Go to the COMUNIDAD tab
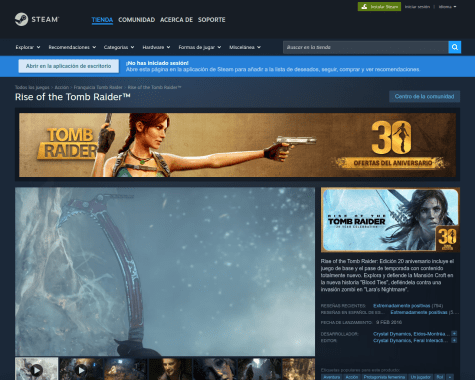This screenshot has height=380, width=475. pos(137,20)
